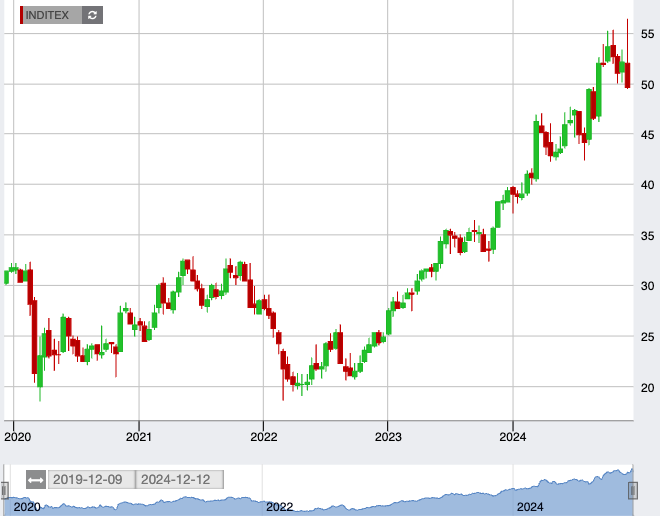The image size is (662, 520).
Task: Grab the right navigator range handle
Action: pyautogui.click(x=632, y=491)
